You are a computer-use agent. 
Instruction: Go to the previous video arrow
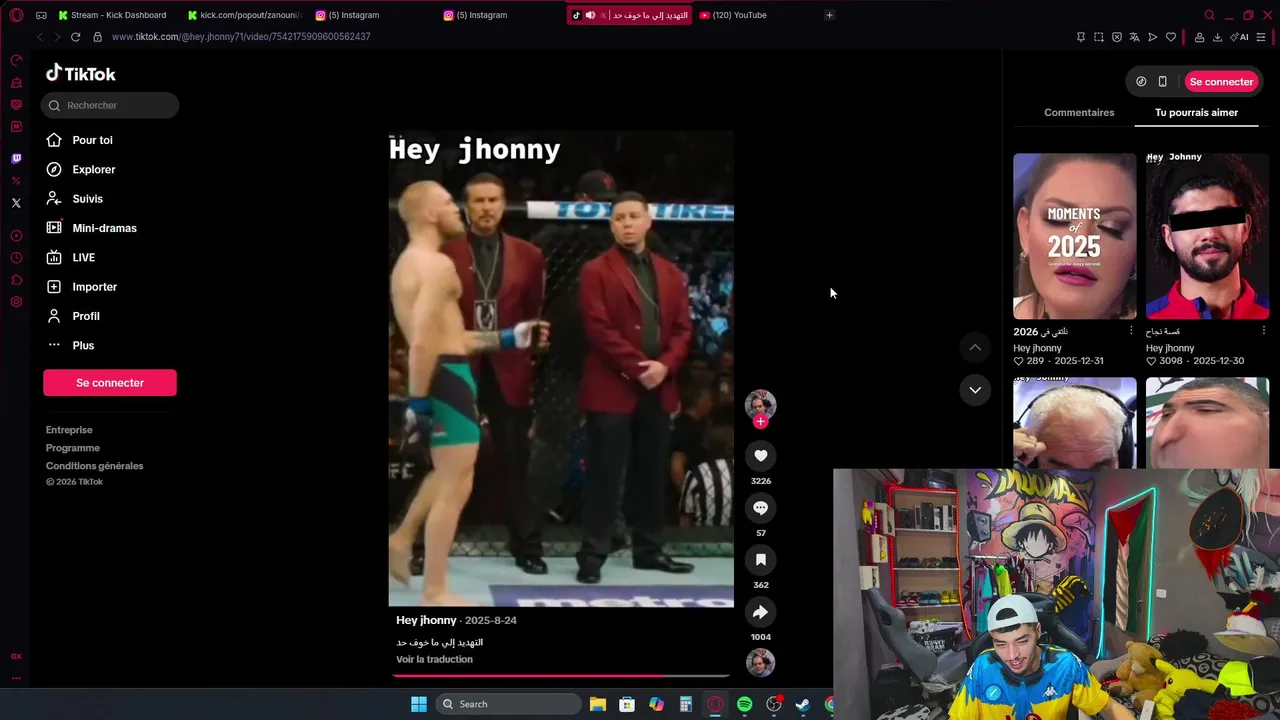pyautogui.click(x=975, y=347)
